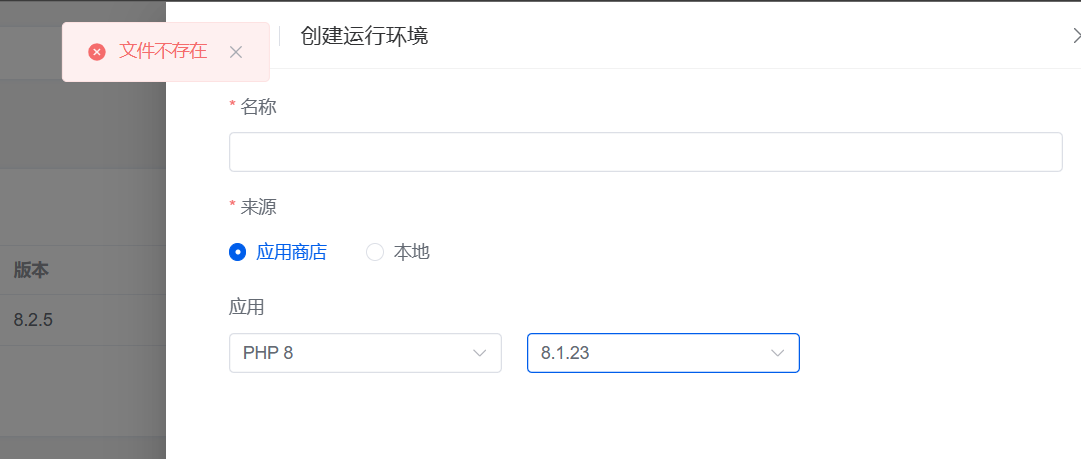The width and height of the screenshot is (1081, 459).
Task: Click the 版本 column header
Action: pos(31,270)
